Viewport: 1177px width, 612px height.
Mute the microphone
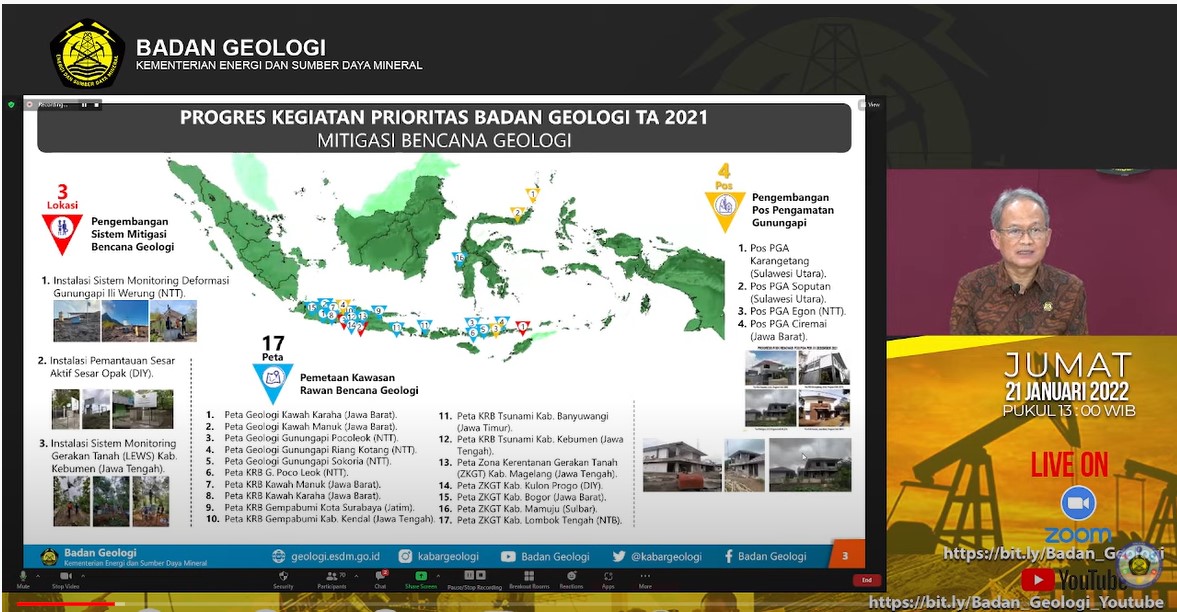21,577
